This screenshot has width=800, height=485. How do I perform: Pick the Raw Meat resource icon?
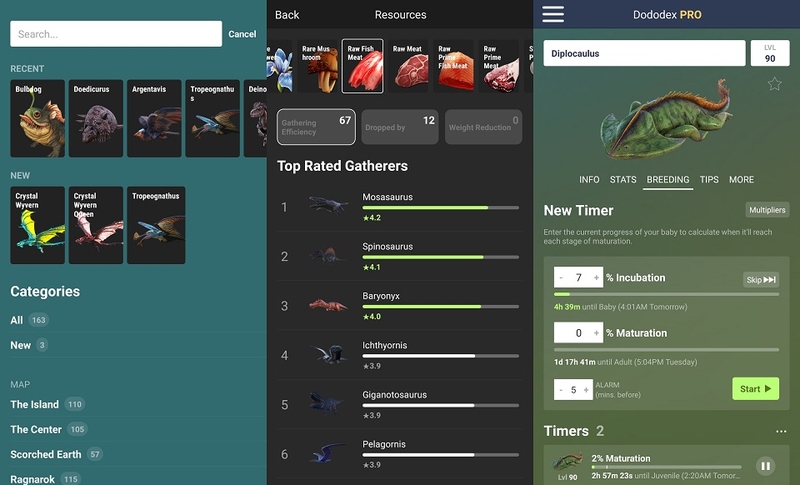(408, 66)
